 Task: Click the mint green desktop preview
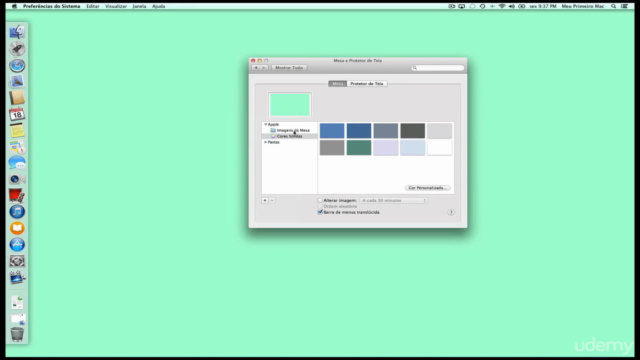coord(290,104)
